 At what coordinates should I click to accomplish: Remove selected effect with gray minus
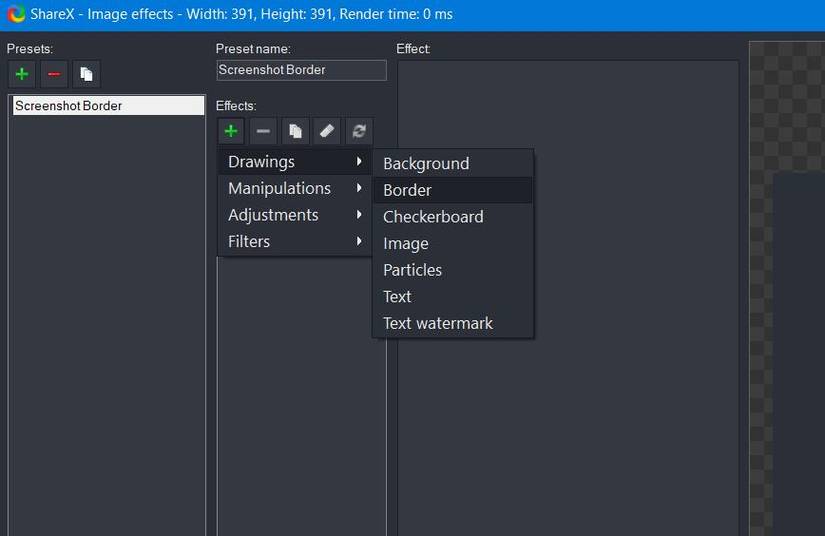[263, 131]
